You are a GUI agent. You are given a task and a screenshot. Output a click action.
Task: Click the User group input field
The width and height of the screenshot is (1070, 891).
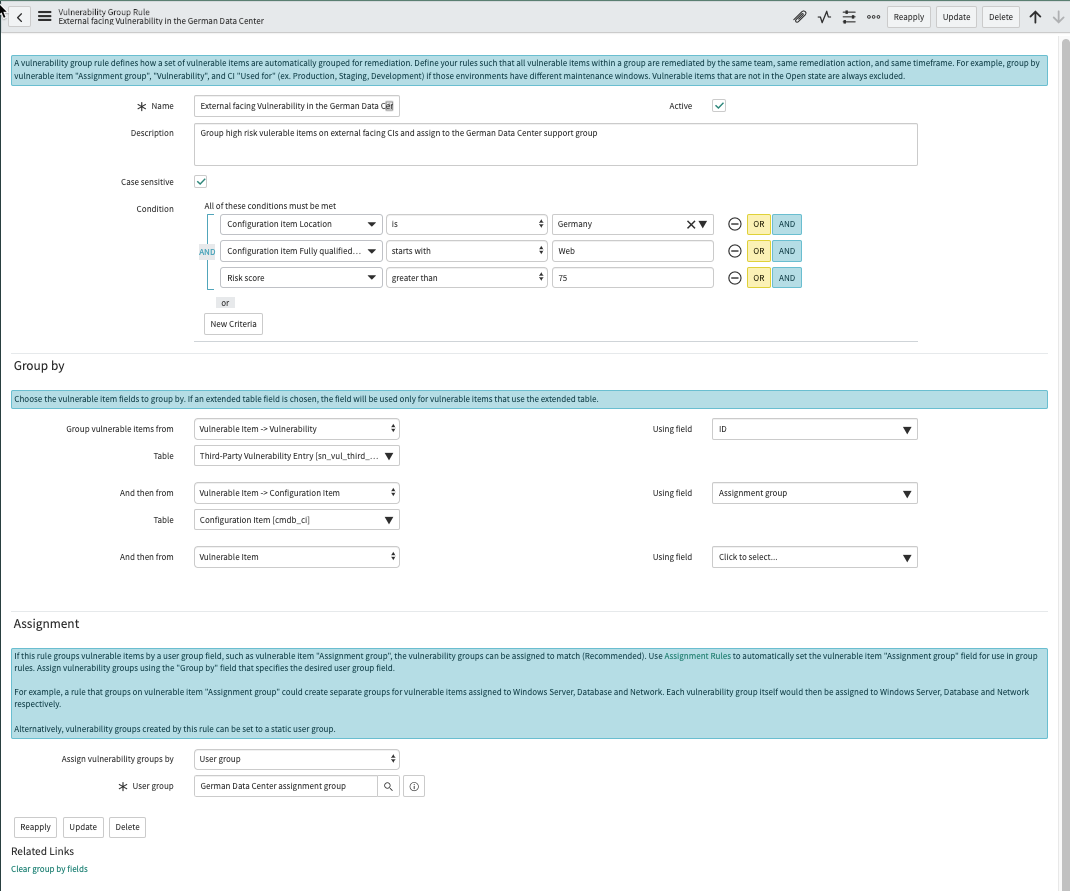[x=286, y=787]
